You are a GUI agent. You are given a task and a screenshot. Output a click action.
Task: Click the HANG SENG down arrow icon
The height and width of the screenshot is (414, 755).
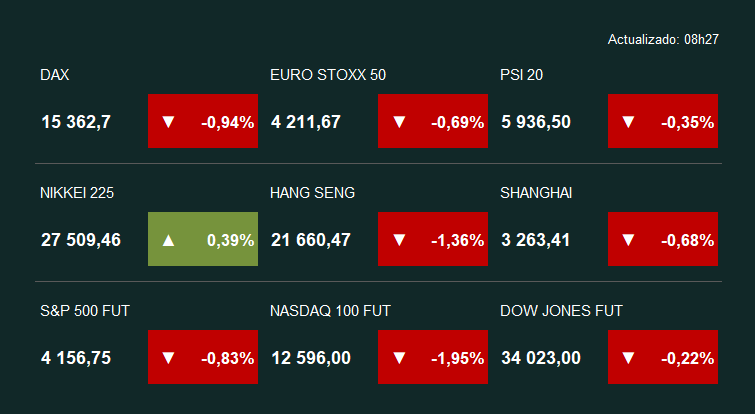pyautogui.click(x=399, y=240)
